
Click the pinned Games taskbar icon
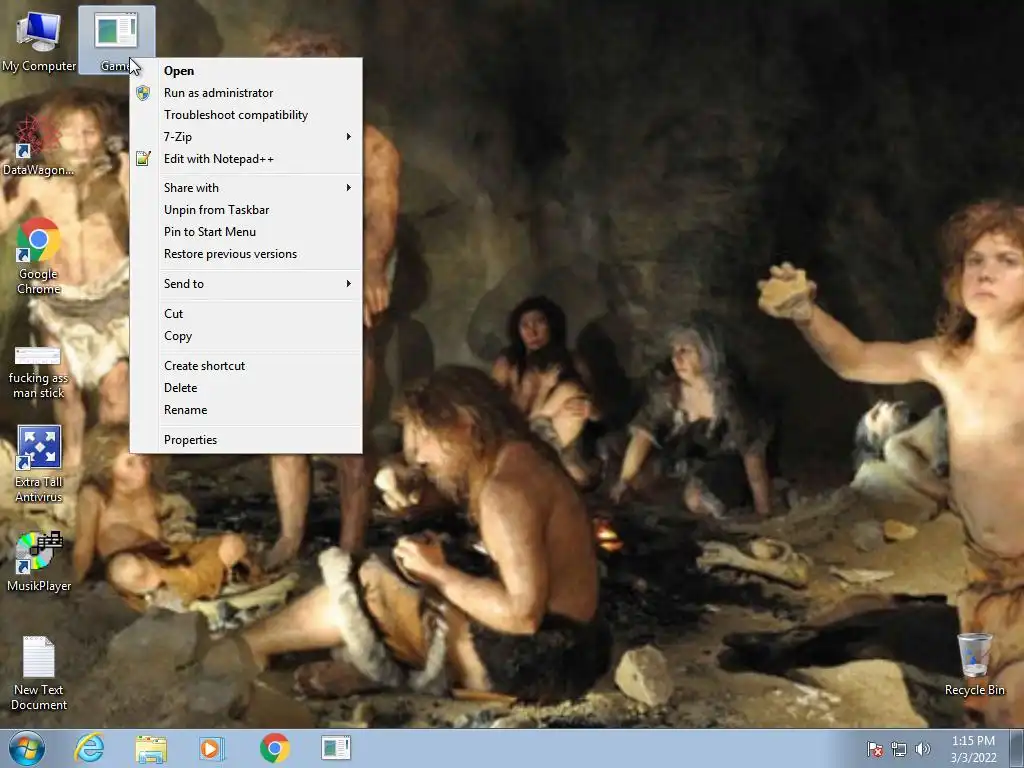[x=336, y=748]
